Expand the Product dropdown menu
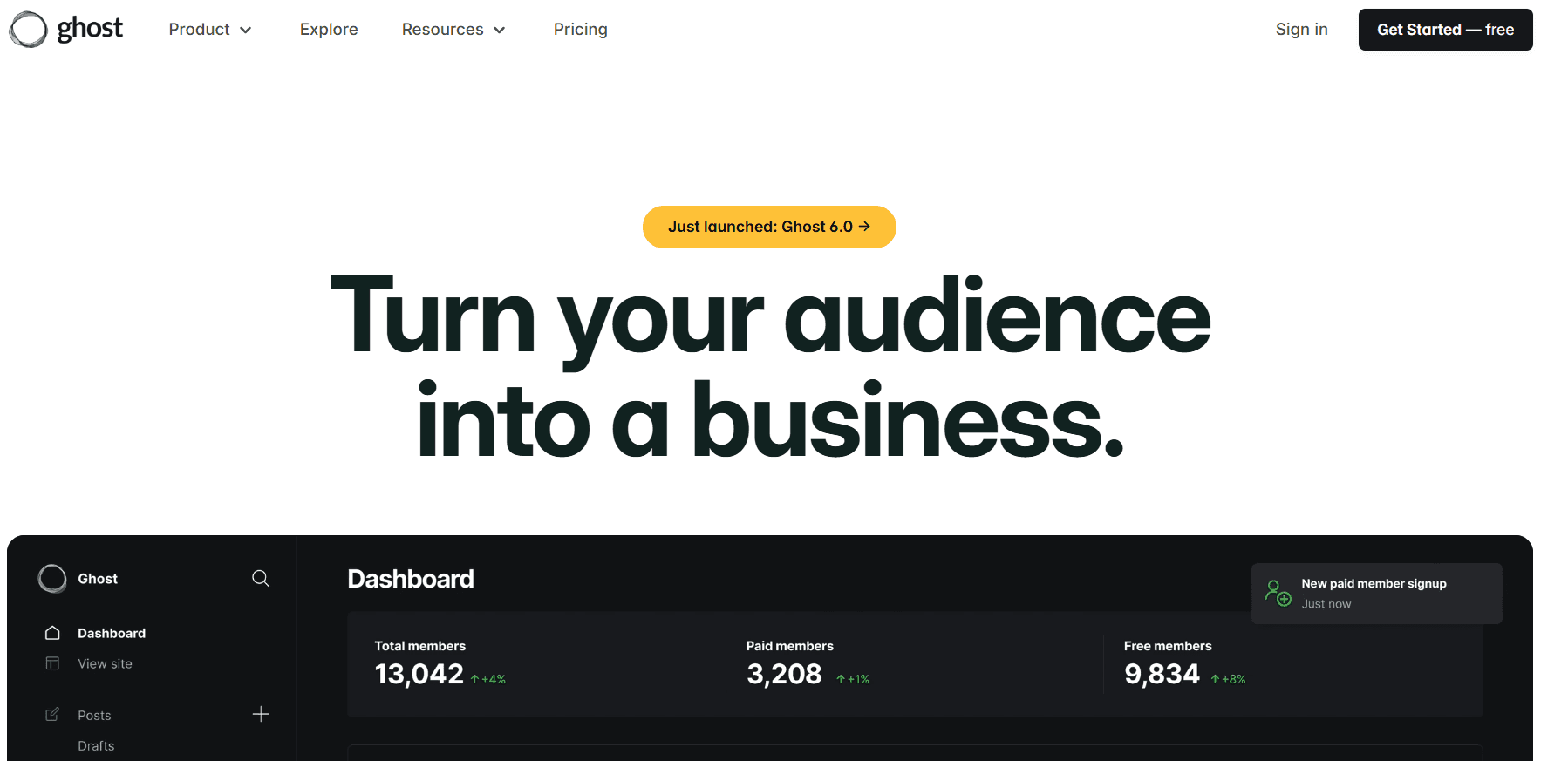Viewport: 1568px width, 761px height. [210, 30]
